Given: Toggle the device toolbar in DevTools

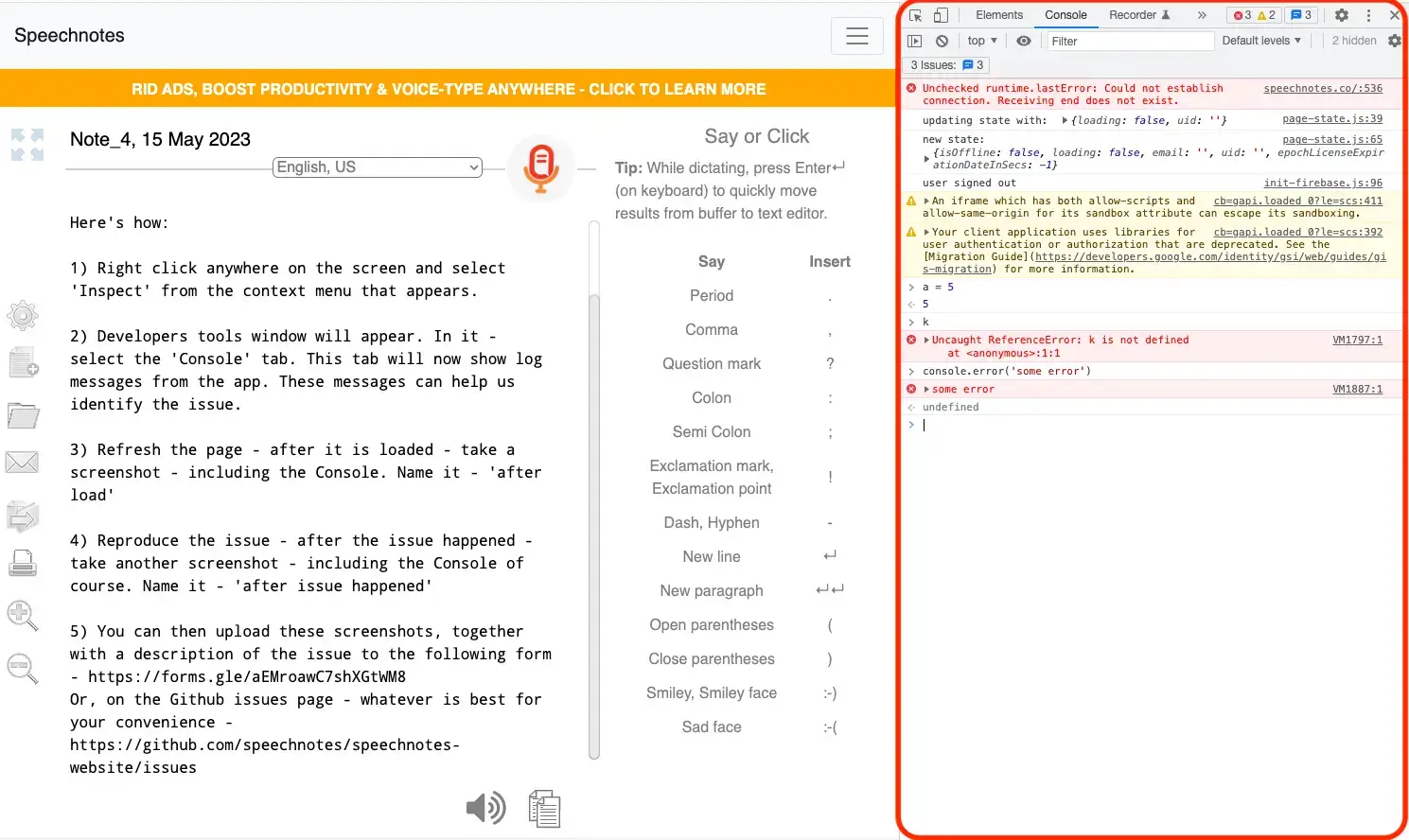Looking at the screenshot, I should point(941,15).
